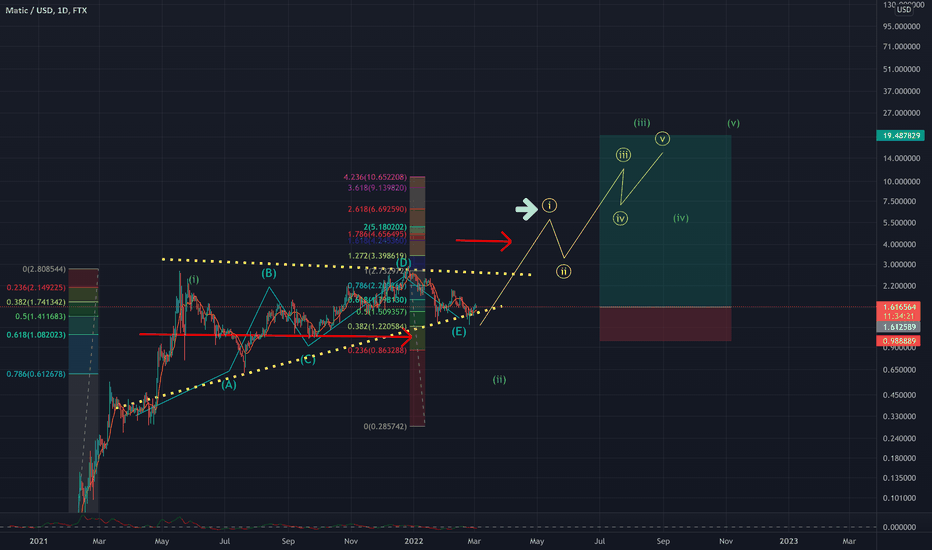Select Fibonacci extension 1.272(3.398619)
Image resolution: width=932 pixels, height=550 pixels.
pos(377,256)
